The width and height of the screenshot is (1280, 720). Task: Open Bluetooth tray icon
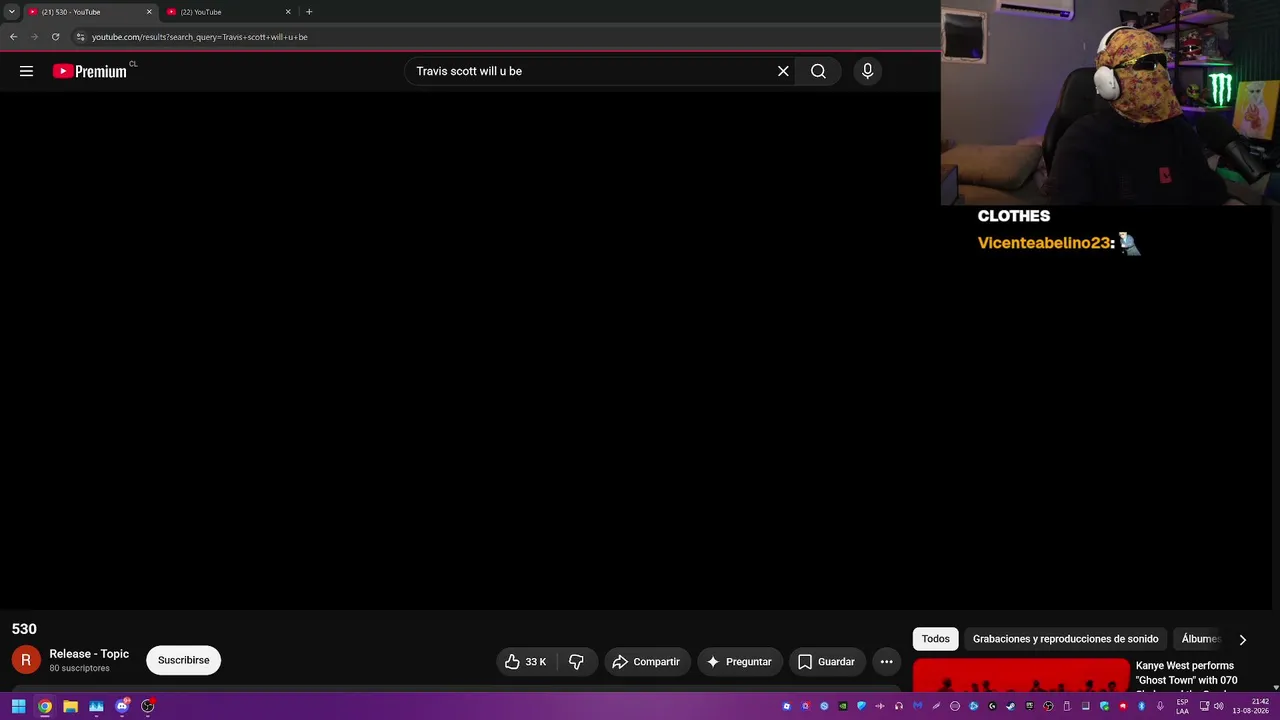(1141, 706)
